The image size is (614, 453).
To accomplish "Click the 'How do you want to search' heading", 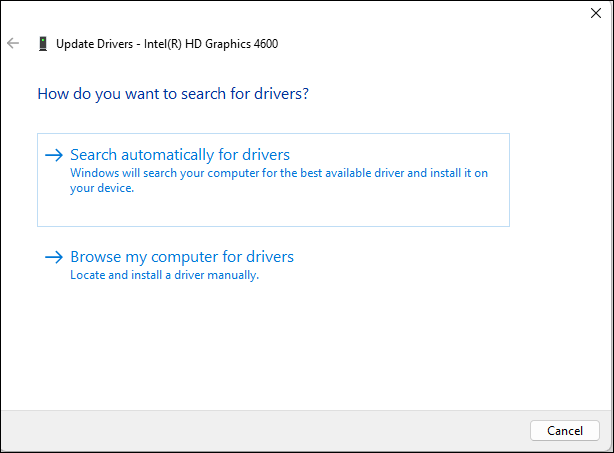I will (x=173, y=94).
